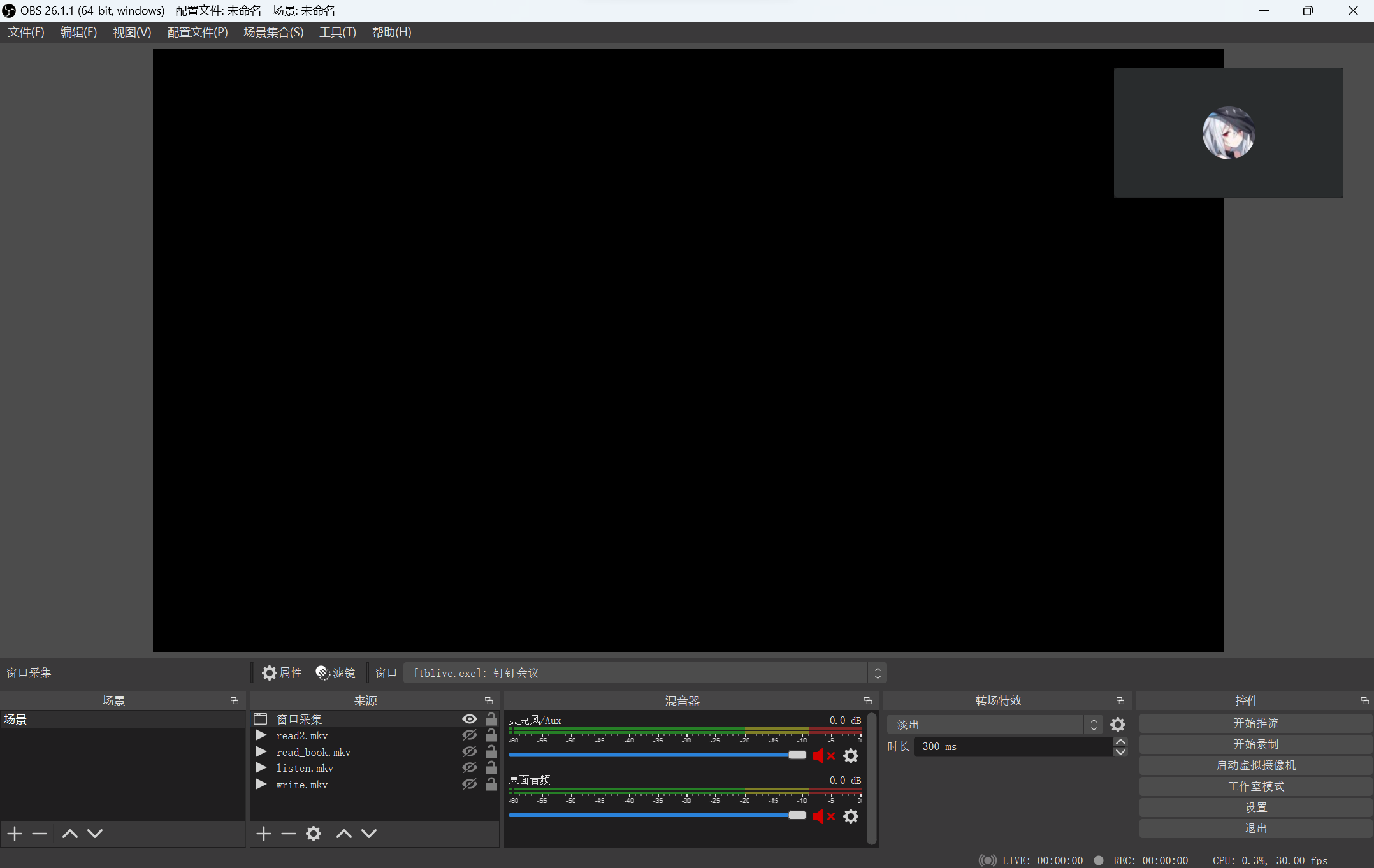The height and width of the screenshot is (868, 1374).
Task: Pop out the 控件 dock panel
Action: (x=1364, y=700)
